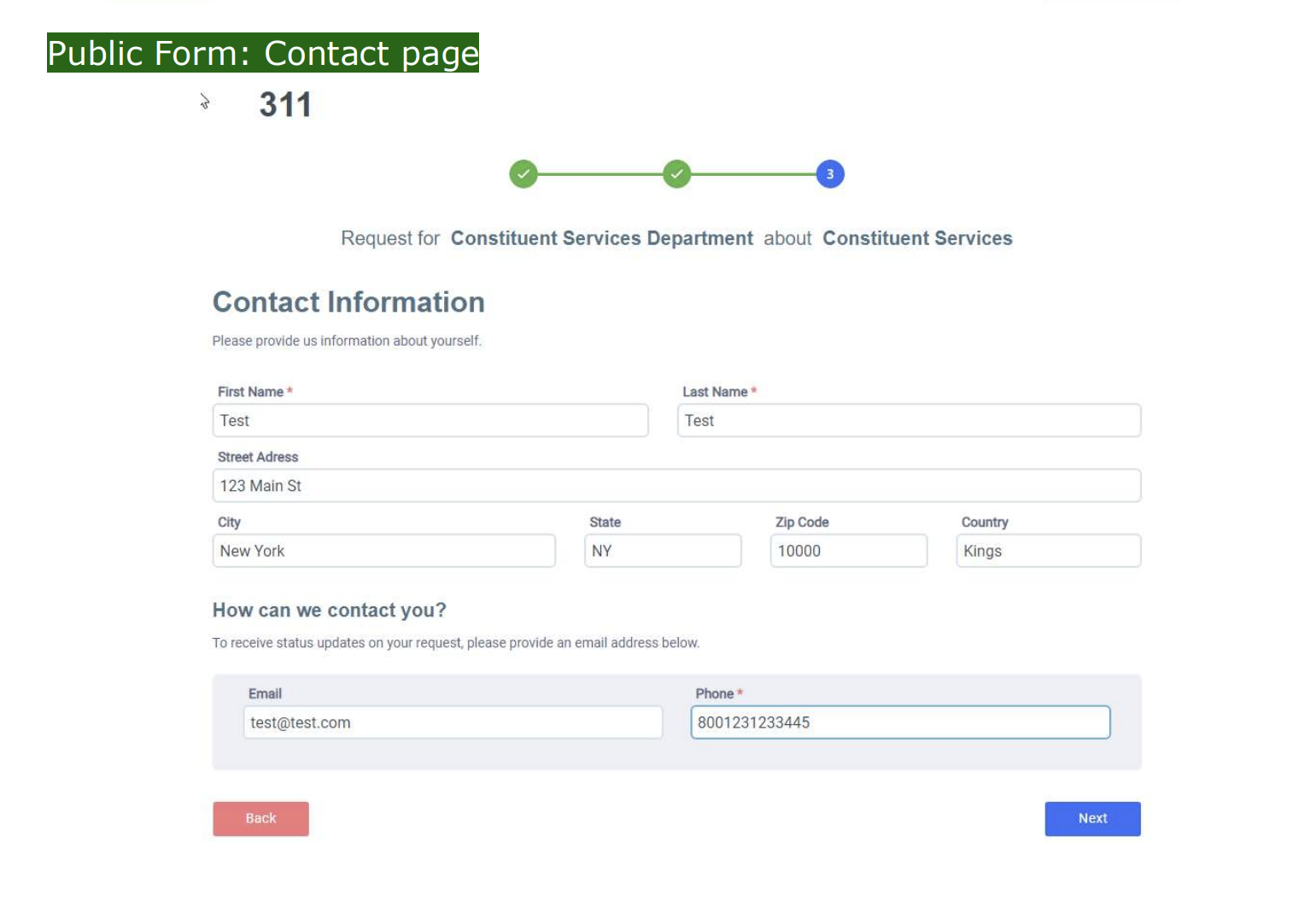1310x924 pixels.
Task: Click the First Name field
Action: pyautogui.click(x=430, y=420)
